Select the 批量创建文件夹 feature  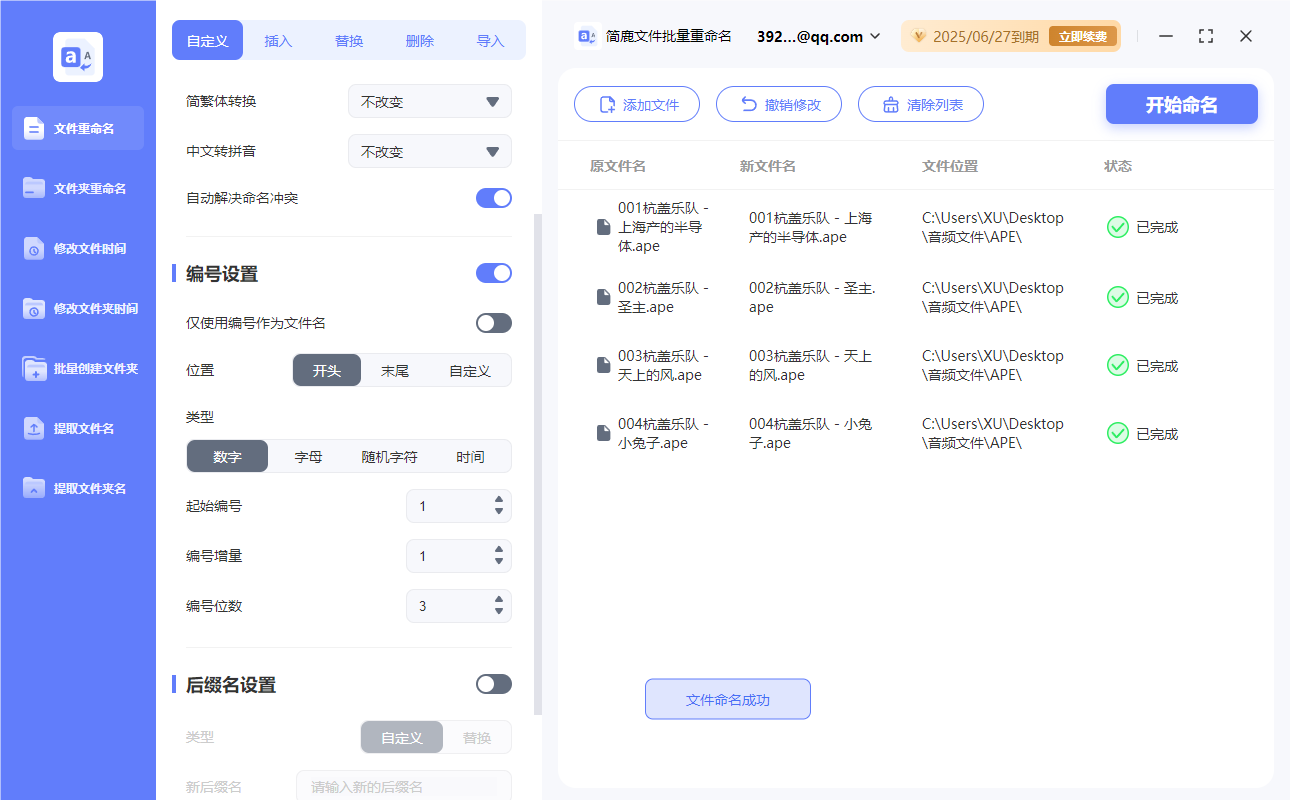coord(77,368)
